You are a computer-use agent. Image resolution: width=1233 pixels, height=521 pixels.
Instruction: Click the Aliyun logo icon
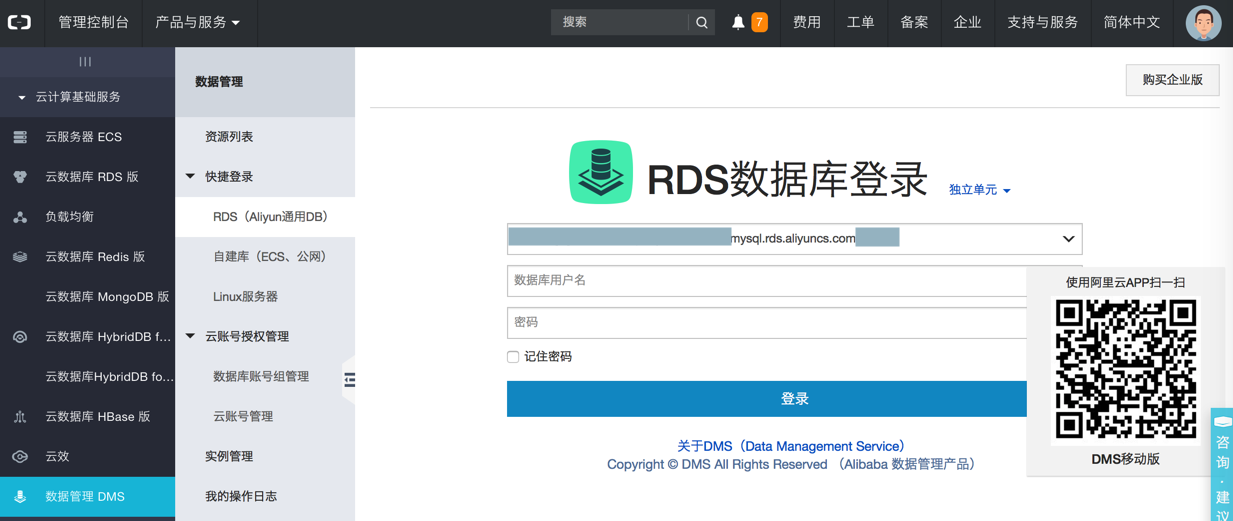tap(20, 22)
